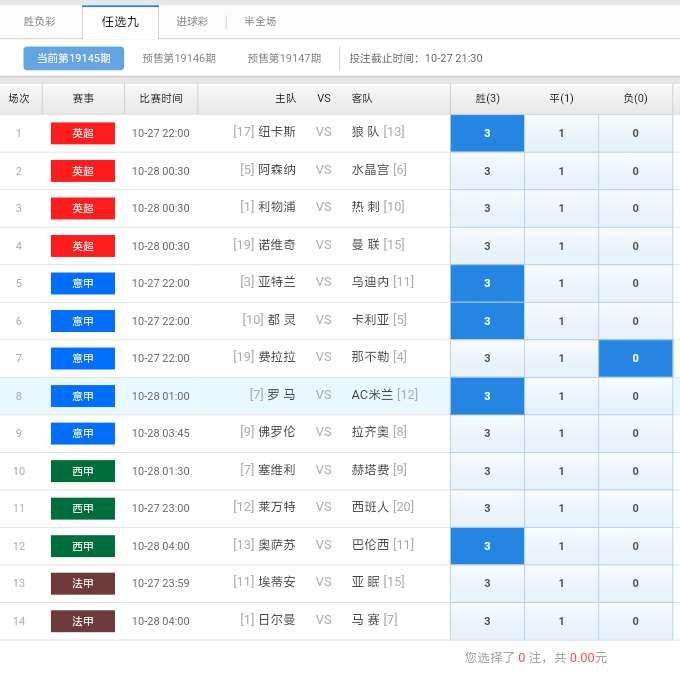Choose presale period 预售第19147期
680x677 pixels.
(x=284, y=58)
